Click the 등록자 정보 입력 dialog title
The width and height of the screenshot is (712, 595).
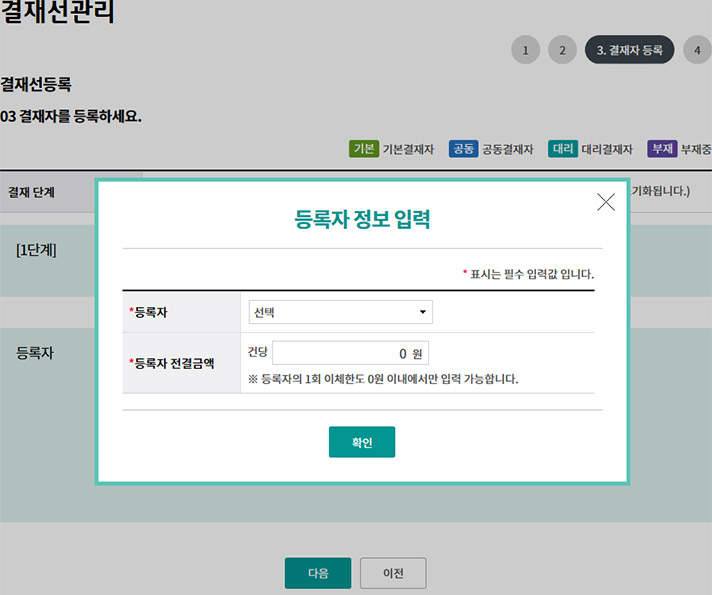pyautogui.click(x=362, y=219)
